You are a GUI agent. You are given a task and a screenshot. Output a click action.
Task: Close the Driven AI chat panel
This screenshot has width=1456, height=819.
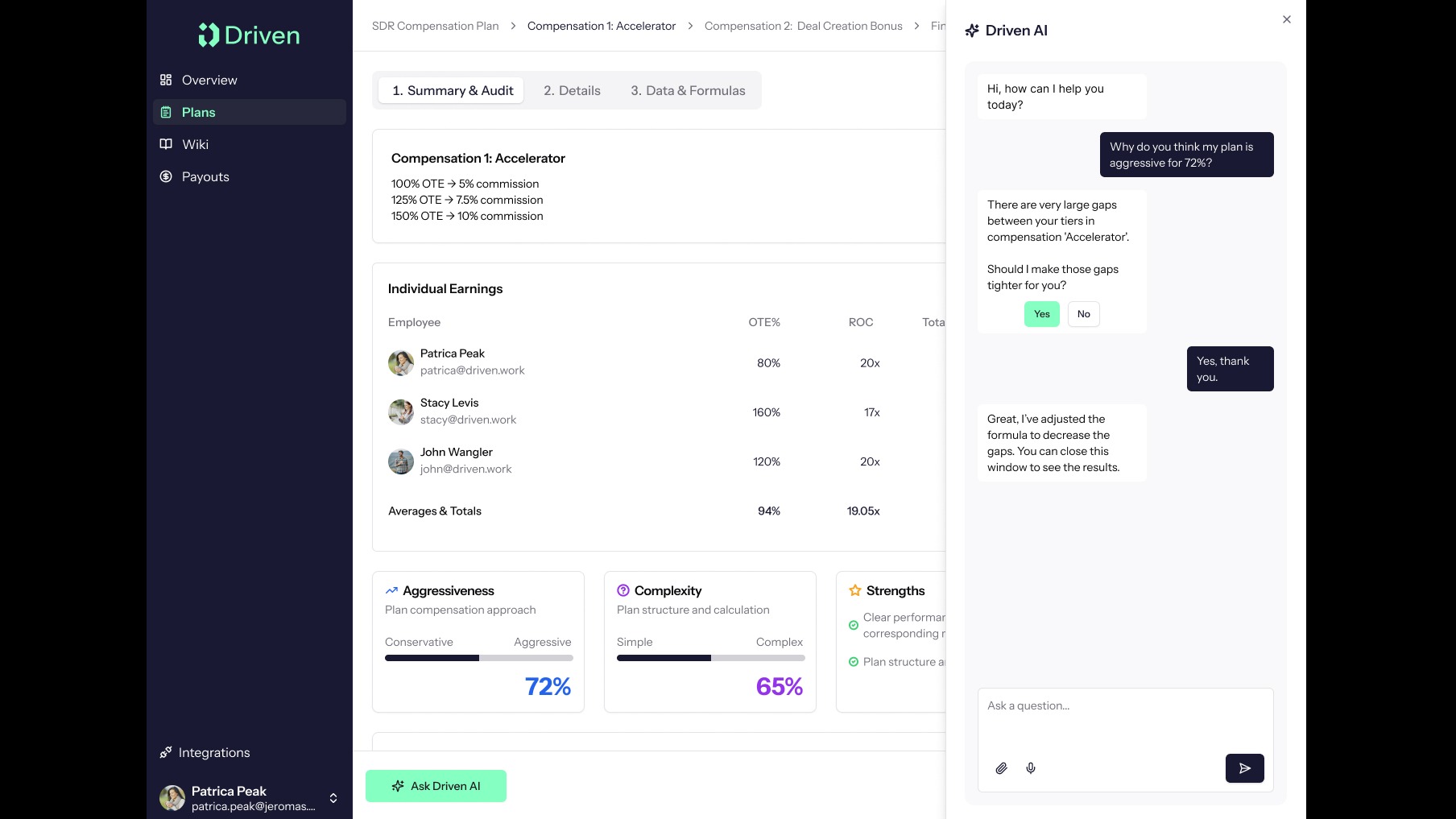(x=1287, y=19)
